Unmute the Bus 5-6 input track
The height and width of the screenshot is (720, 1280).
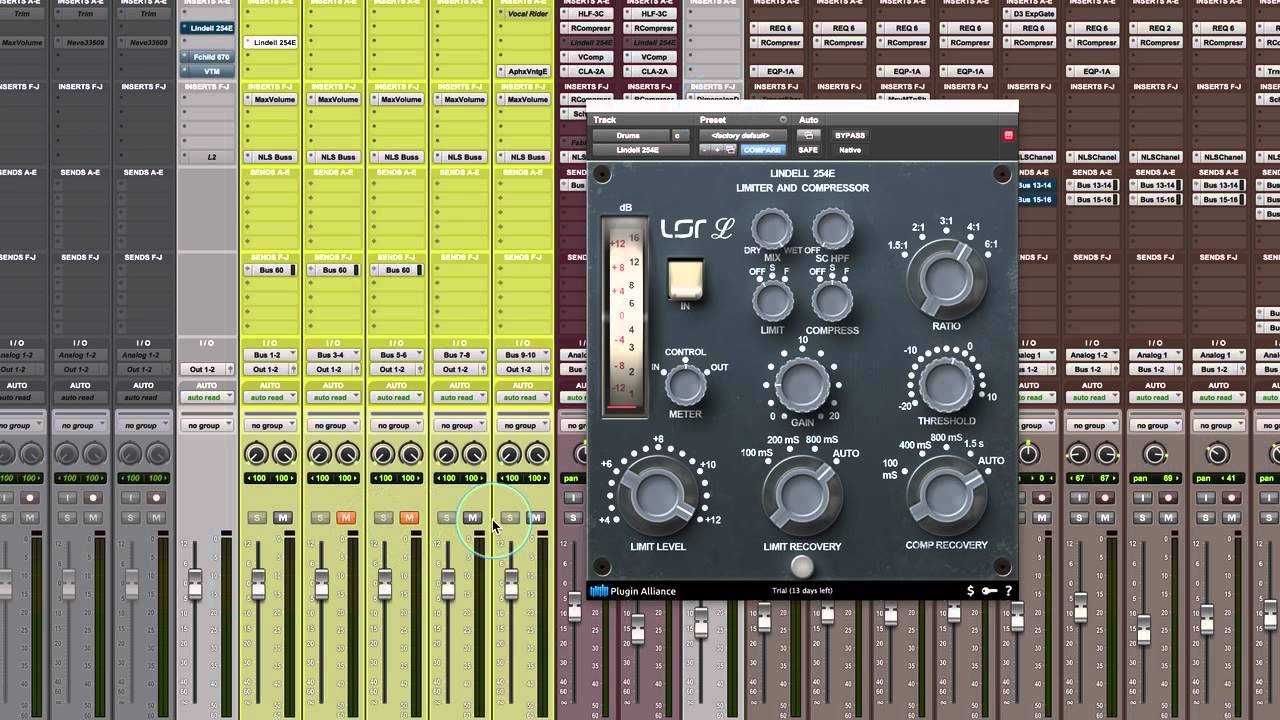click(x=409, y=517)
